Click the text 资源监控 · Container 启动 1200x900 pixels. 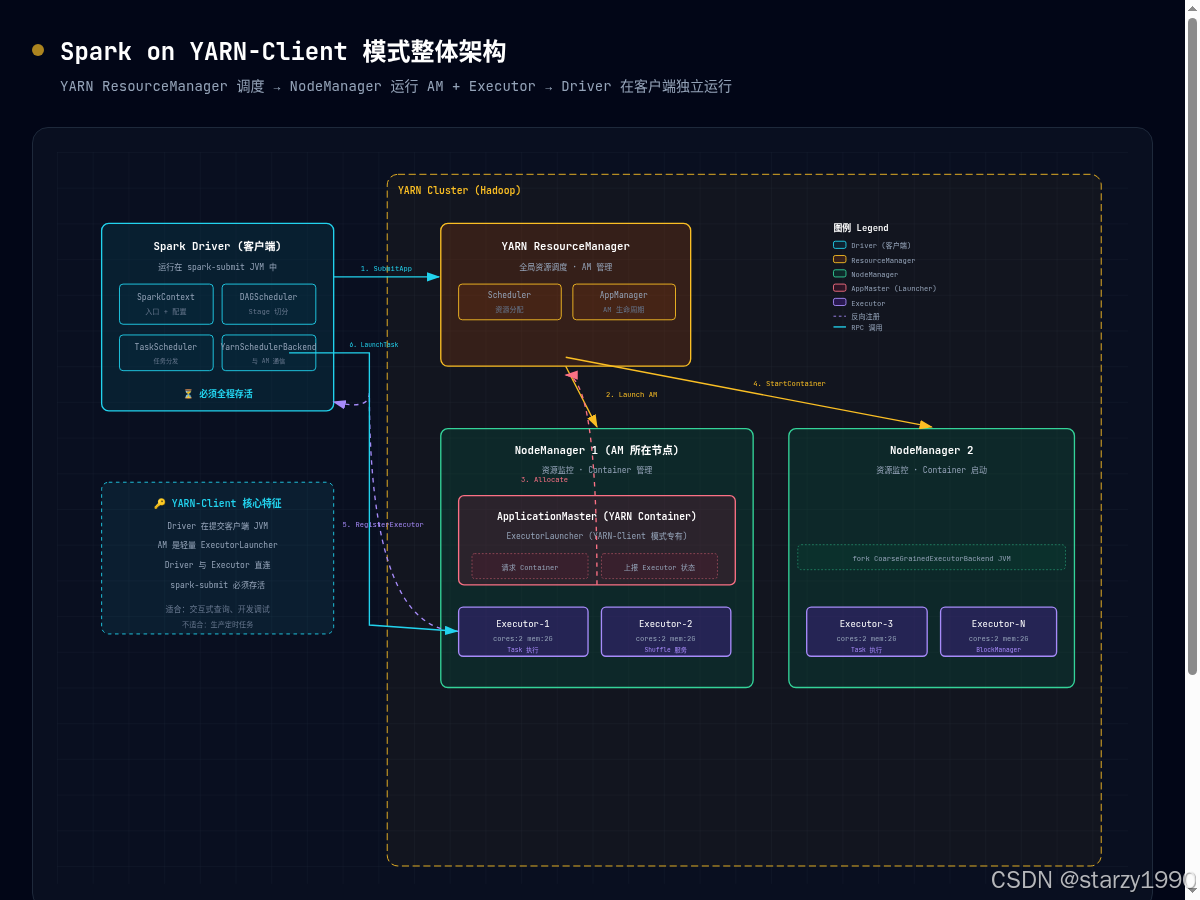click(932, 470)
